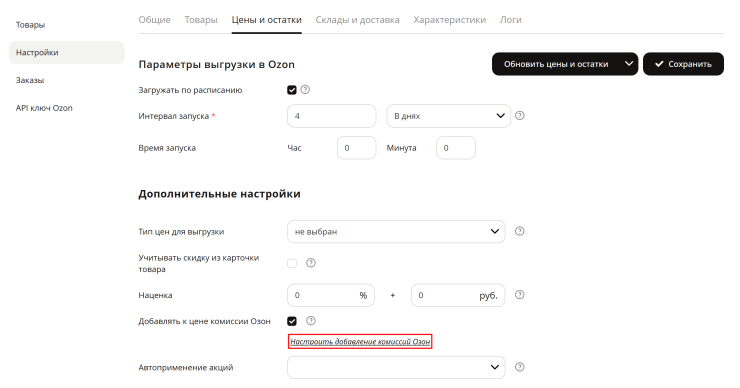The height and width of the screenshot is (388, 740).
Task: Open help icon for Наценка row
Action: pyautogui.click(x=520, y=295)
